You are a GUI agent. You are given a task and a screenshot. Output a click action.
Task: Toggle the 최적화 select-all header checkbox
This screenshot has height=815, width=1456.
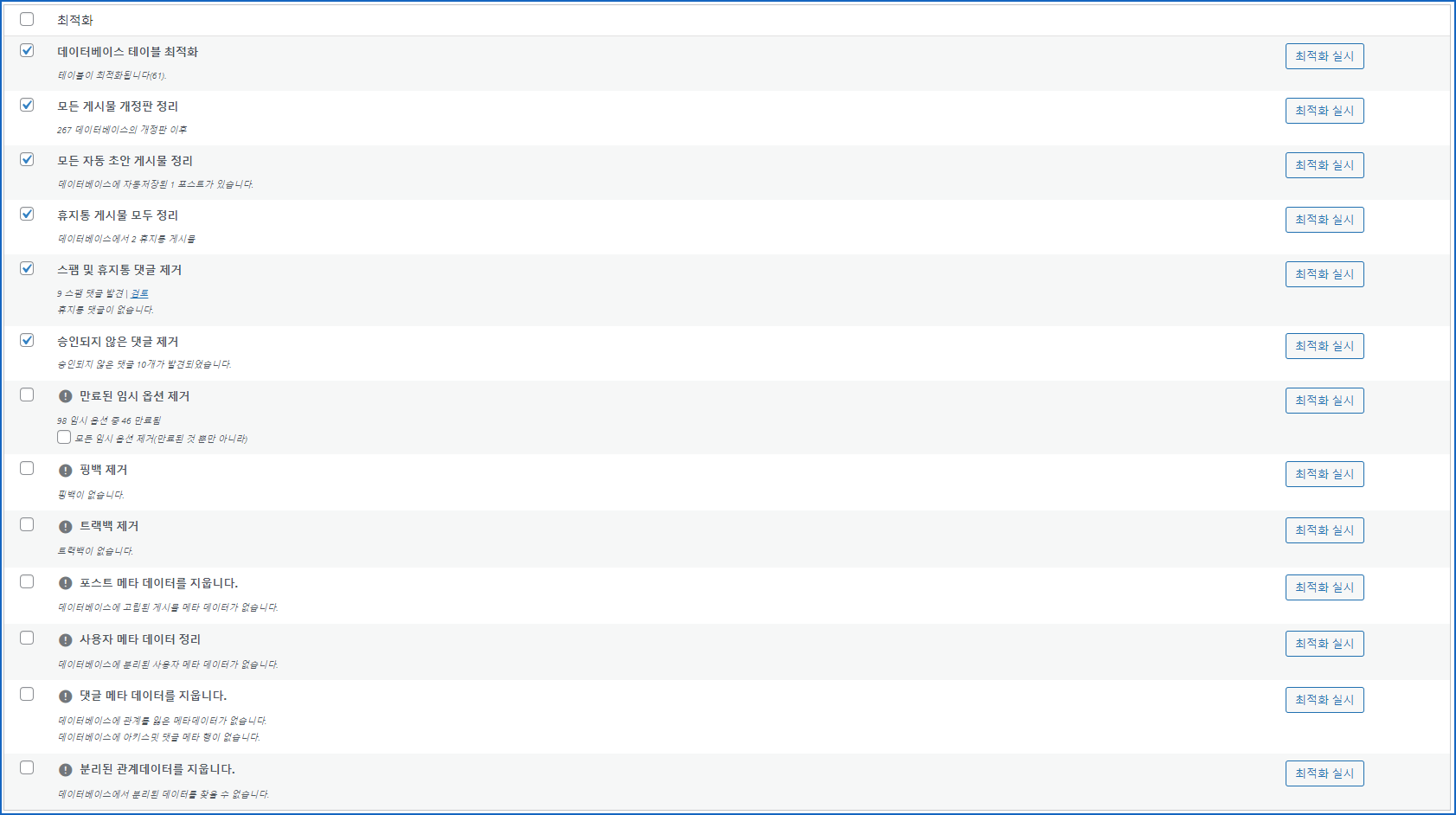coord(27,19)
